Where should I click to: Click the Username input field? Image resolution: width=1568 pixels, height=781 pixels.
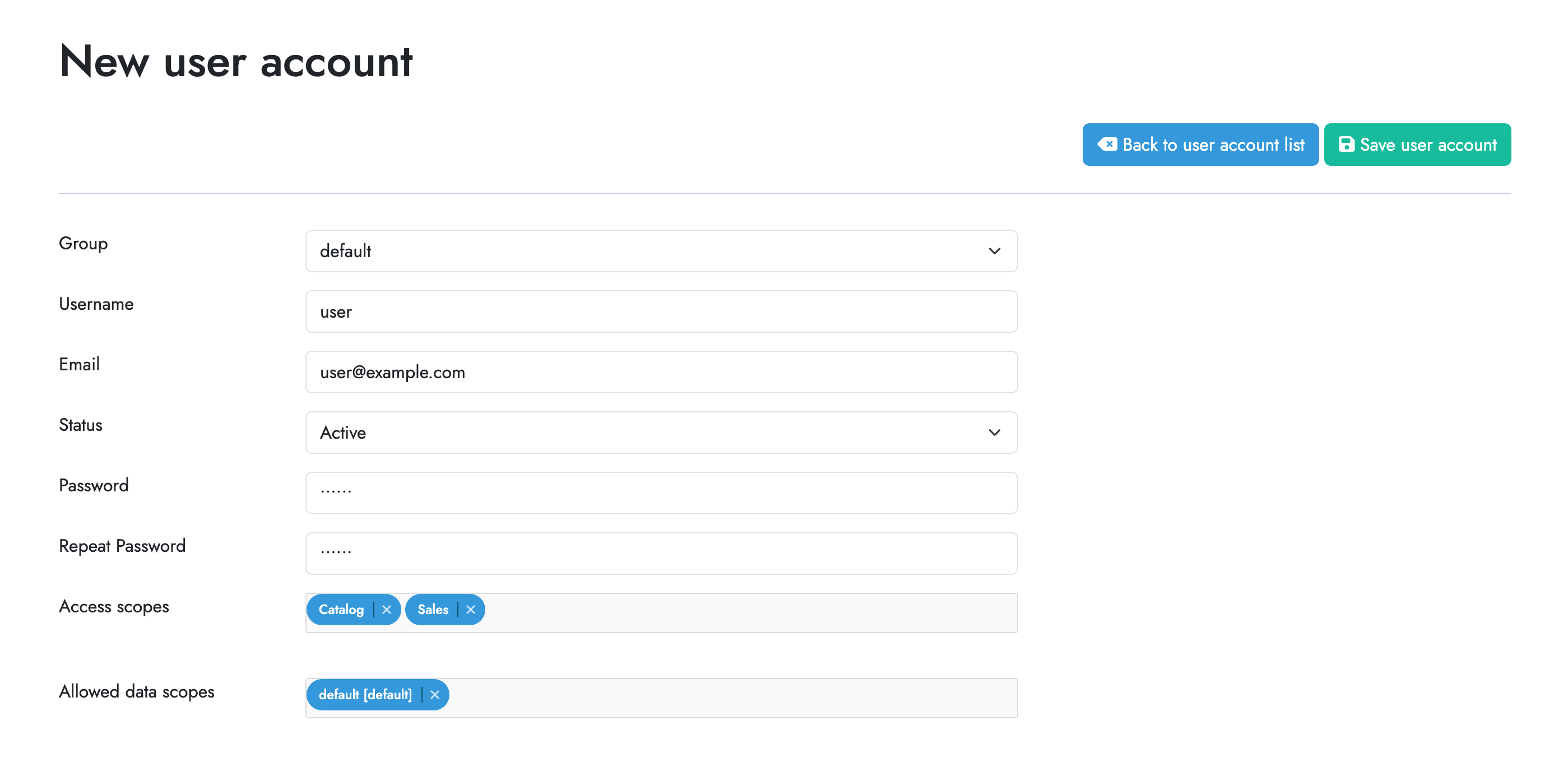661,311
